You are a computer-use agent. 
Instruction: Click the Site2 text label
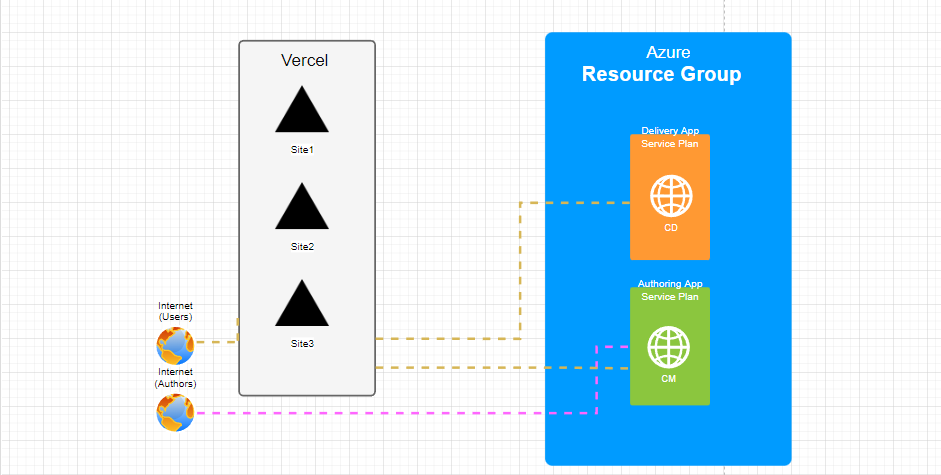tap(302, 246)
